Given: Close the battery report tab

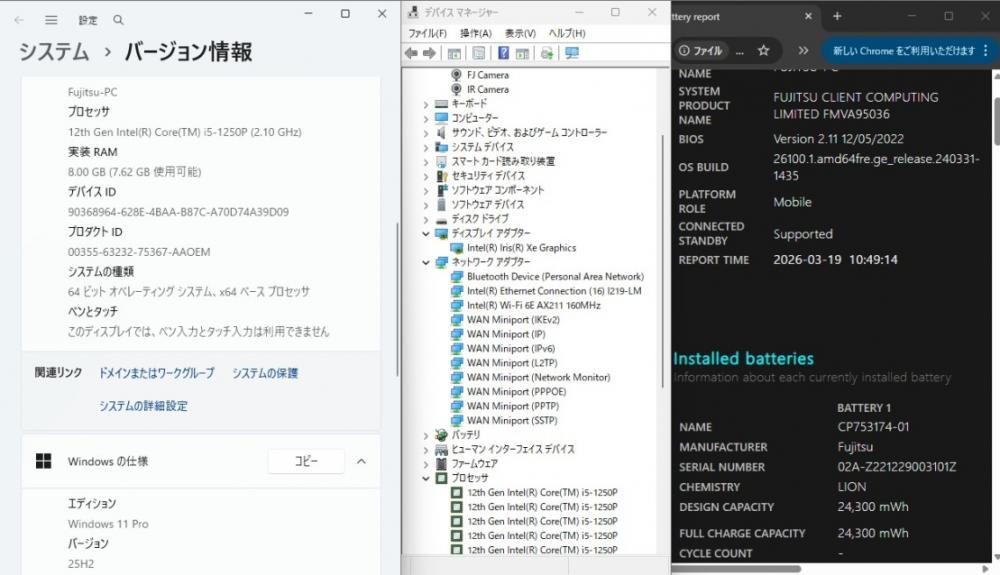Looking at the screenshot, I should pos(808,17).
